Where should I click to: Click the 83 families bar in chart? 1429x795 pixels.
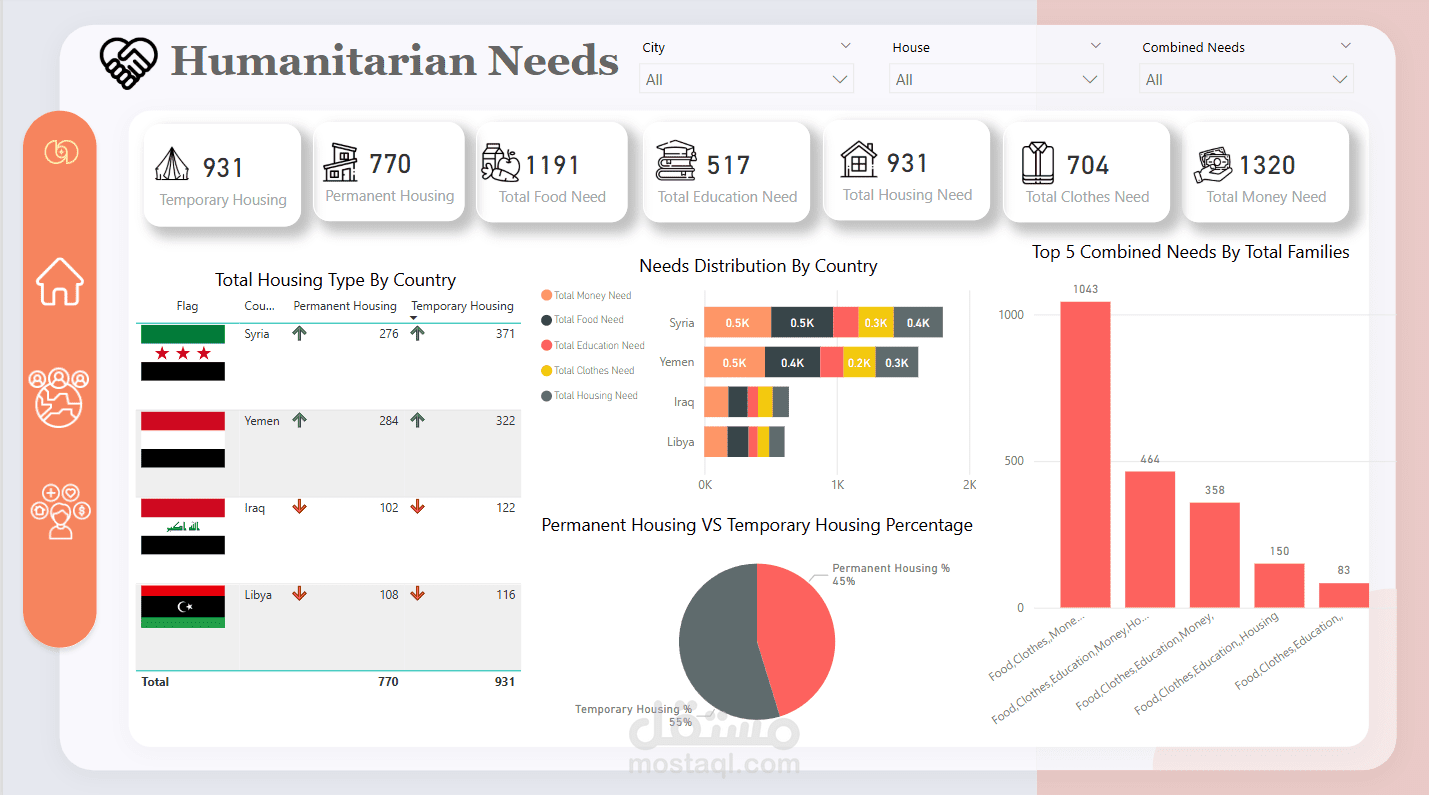(1343, 596)
